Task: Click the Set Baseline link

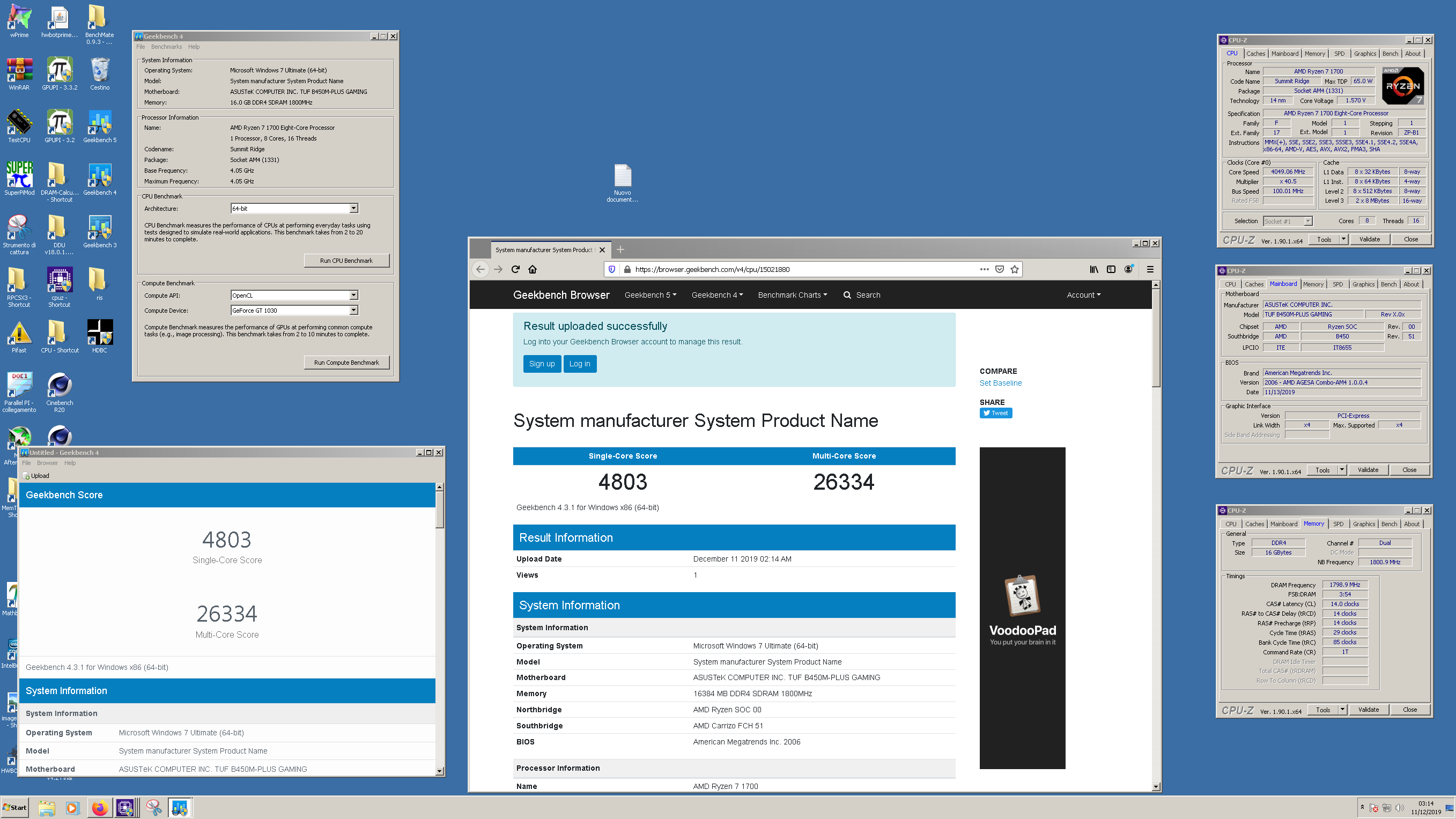Action: [1001, 382]
